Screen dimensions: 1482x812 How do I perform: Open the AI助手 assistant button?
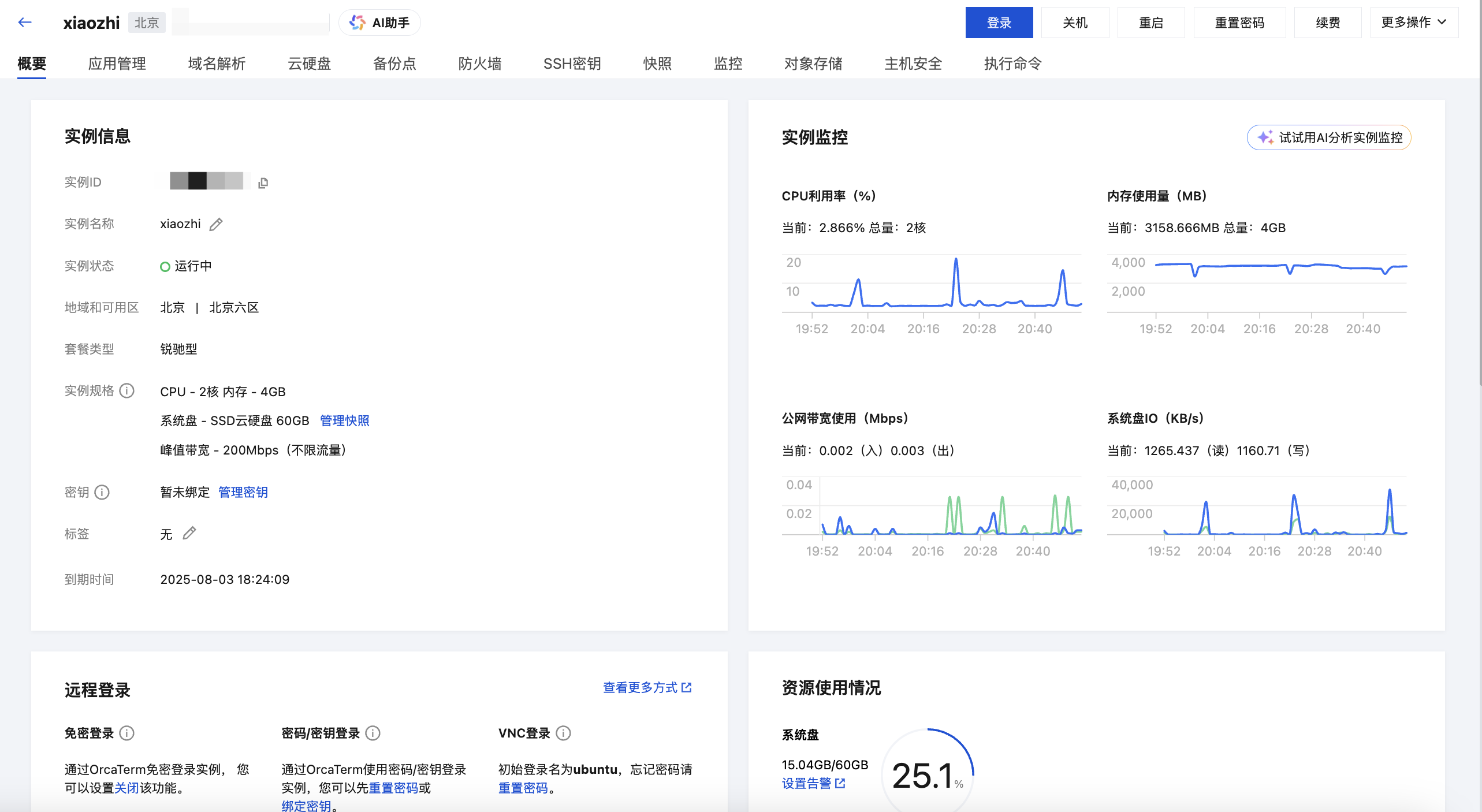(x=380, y=23)
